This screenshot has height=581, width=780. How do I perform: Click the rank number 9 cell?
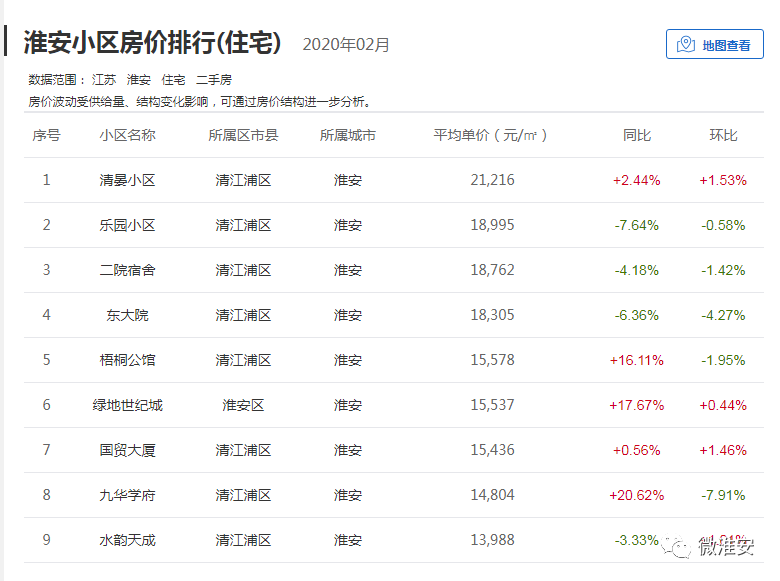pos(46,540)
